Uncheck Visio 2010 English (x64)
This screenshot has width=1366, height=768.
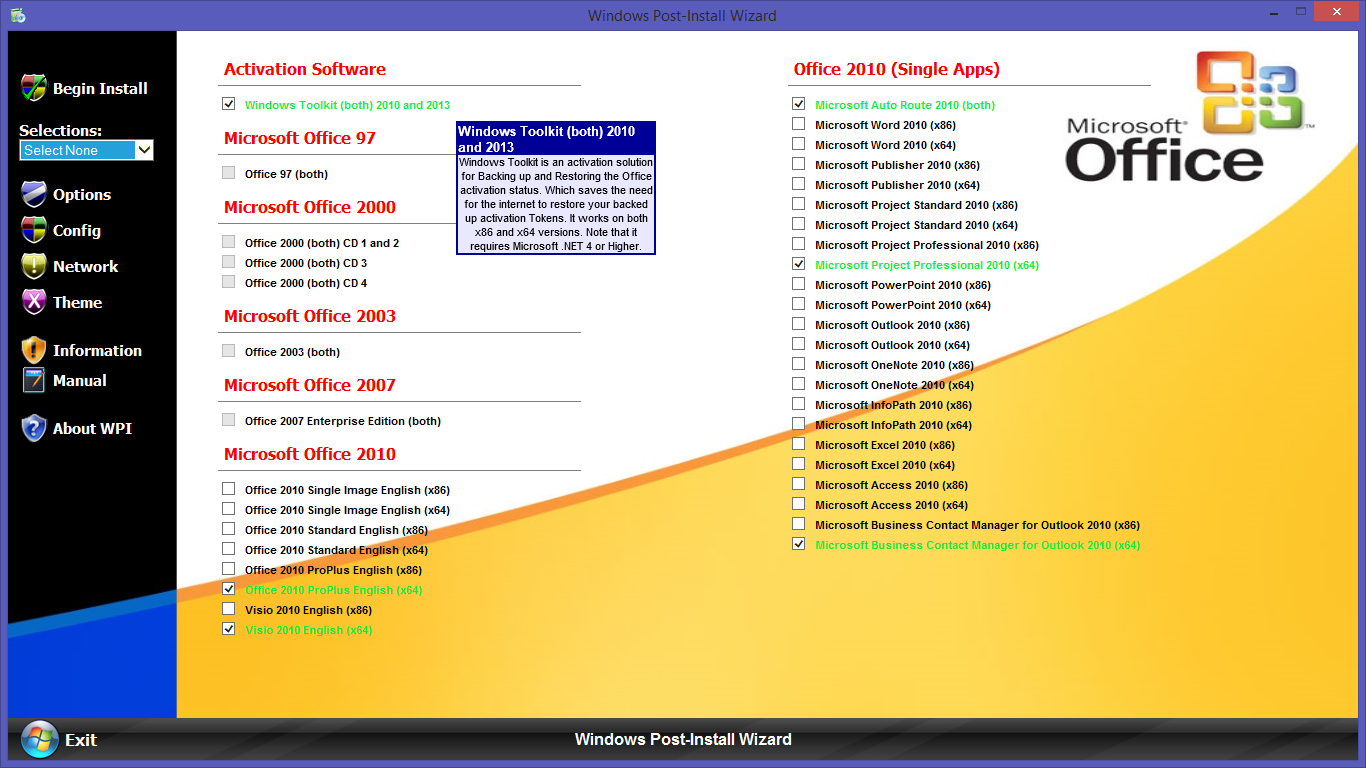pyautogui.click(x=228, y=629)
